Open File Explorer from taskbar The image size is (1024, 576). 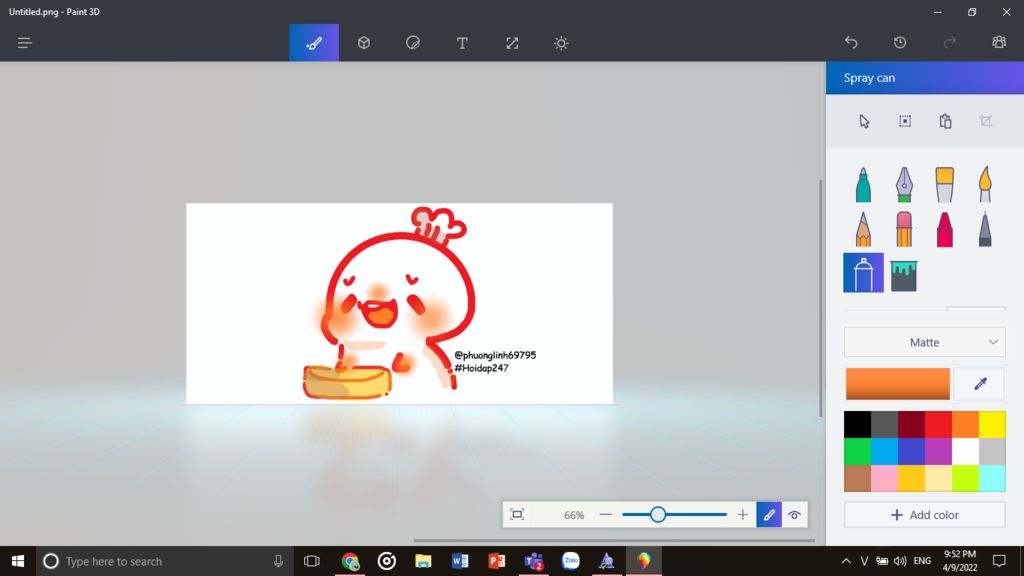(x=423, y=561)
